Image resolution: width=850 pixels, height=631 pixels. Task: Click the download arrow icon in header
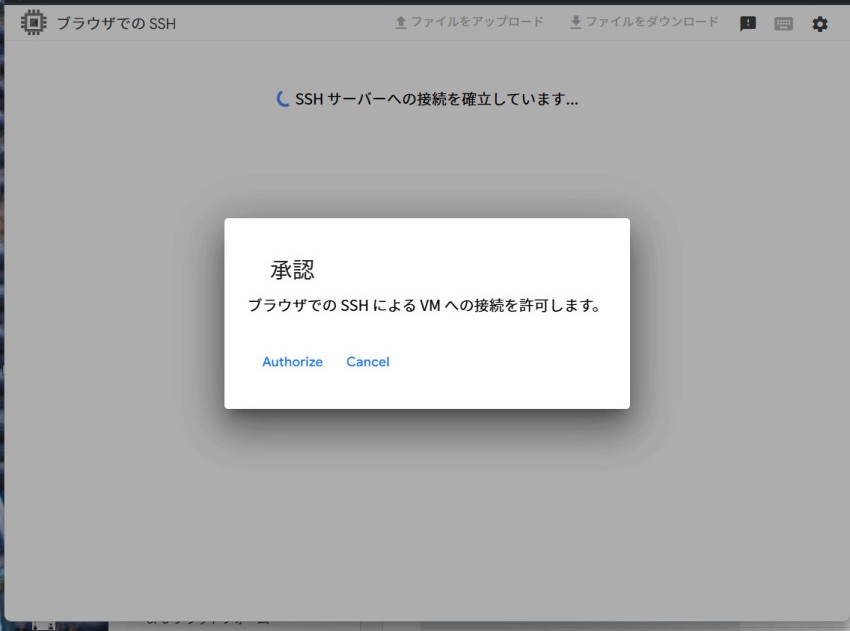(x=576, y=23)
